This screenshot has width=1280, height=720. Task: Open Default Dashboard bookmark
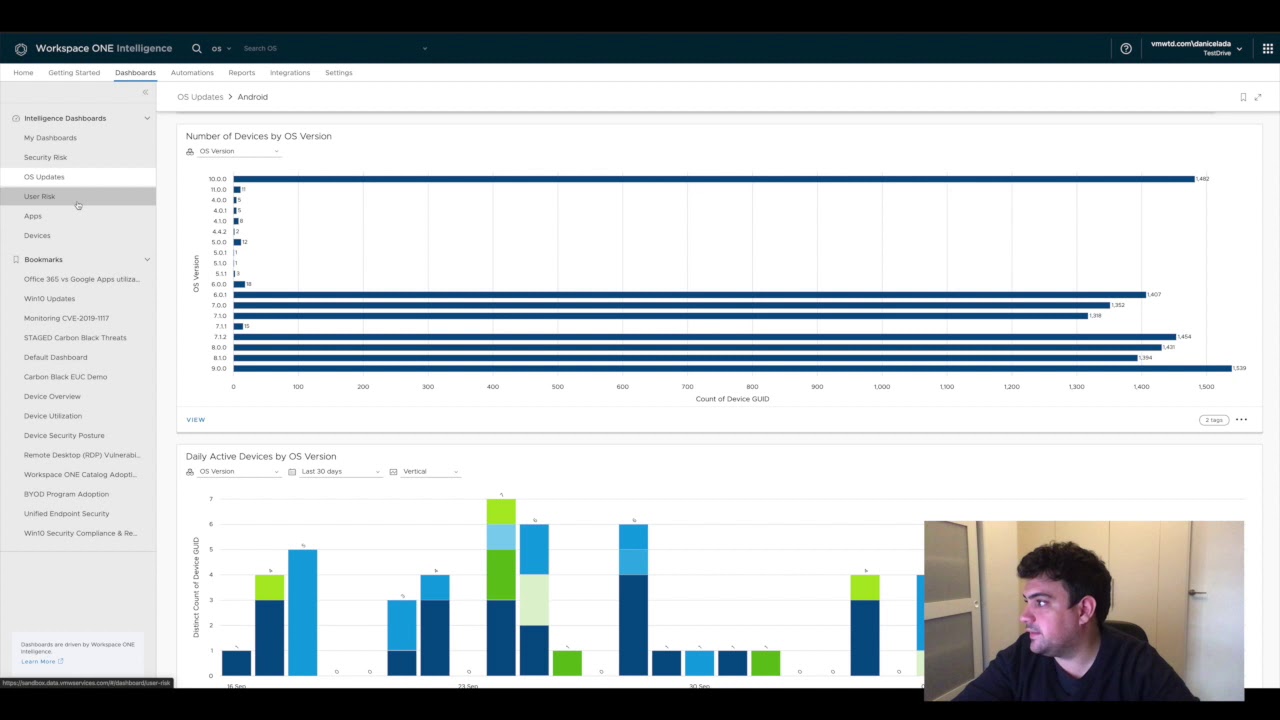point(55,357)
